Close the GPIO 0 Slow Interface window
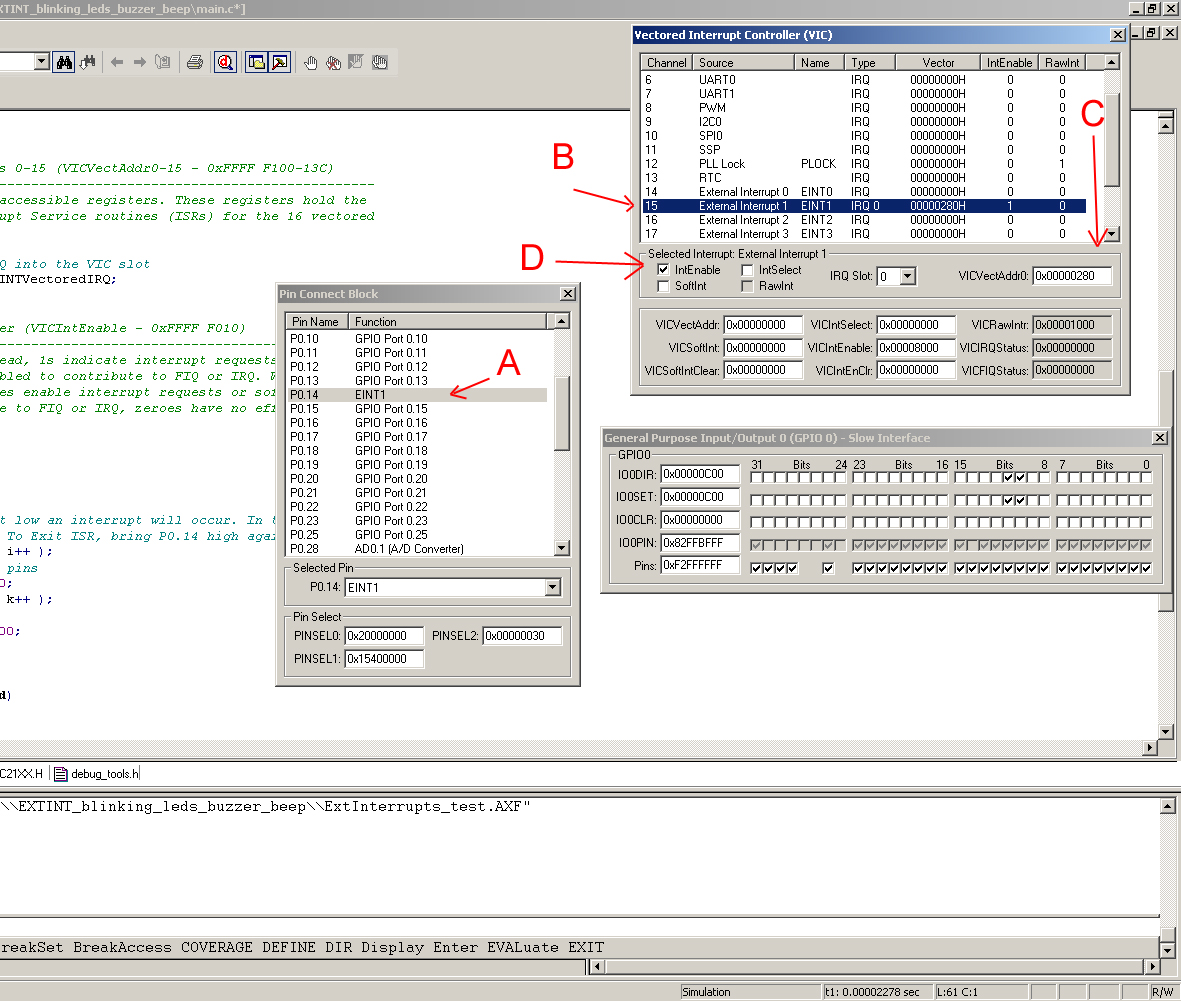This screenshot has height=1001, width=1181. tap(1160, 438)
